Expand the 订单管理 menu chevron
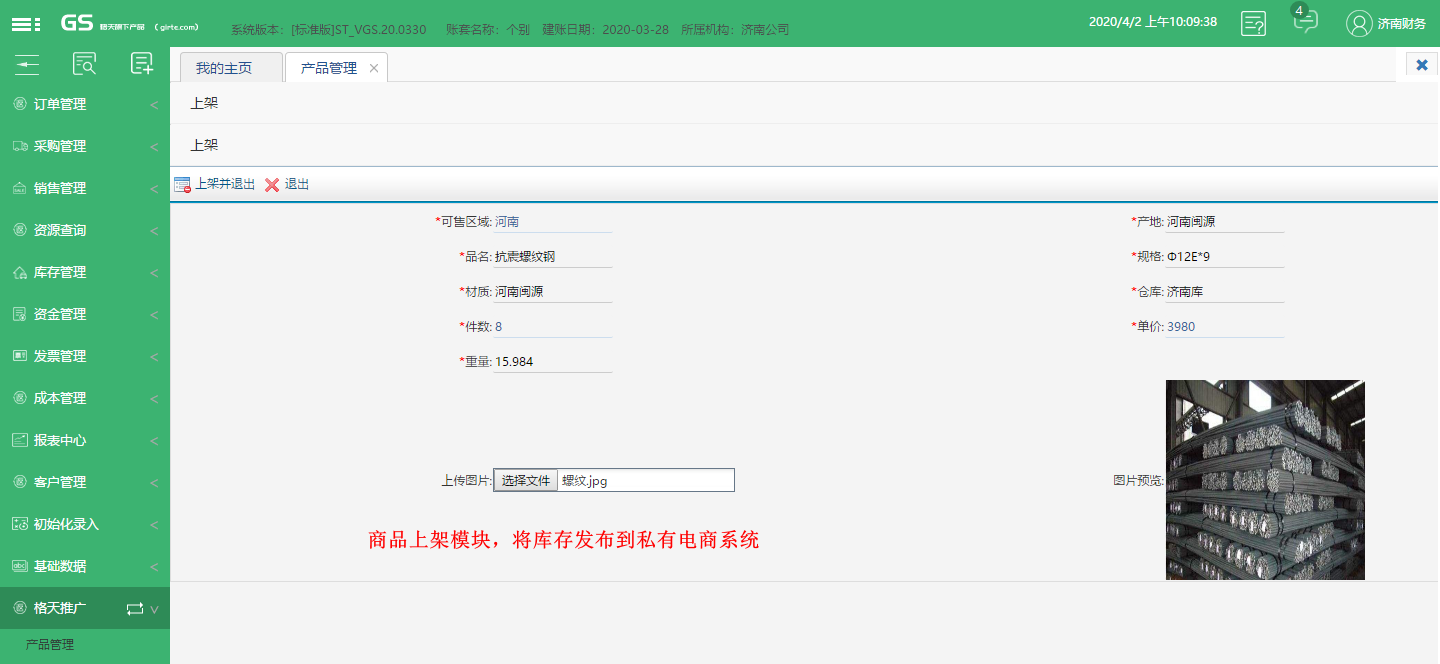The image size is (1440, 664). tap(154, 105)
